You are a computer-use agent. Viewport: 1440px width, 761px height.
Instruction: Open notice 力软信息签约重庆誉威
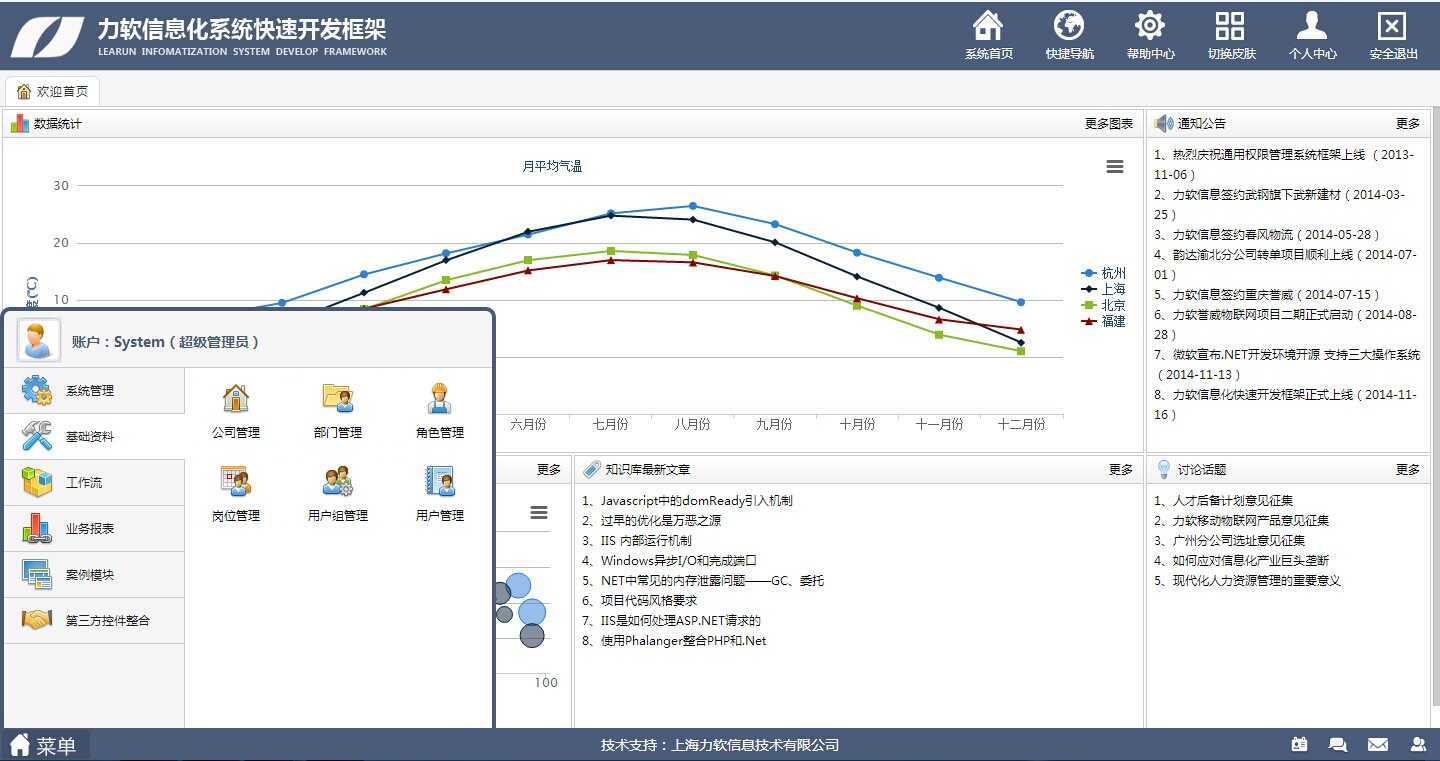(x=1267, y=295)
